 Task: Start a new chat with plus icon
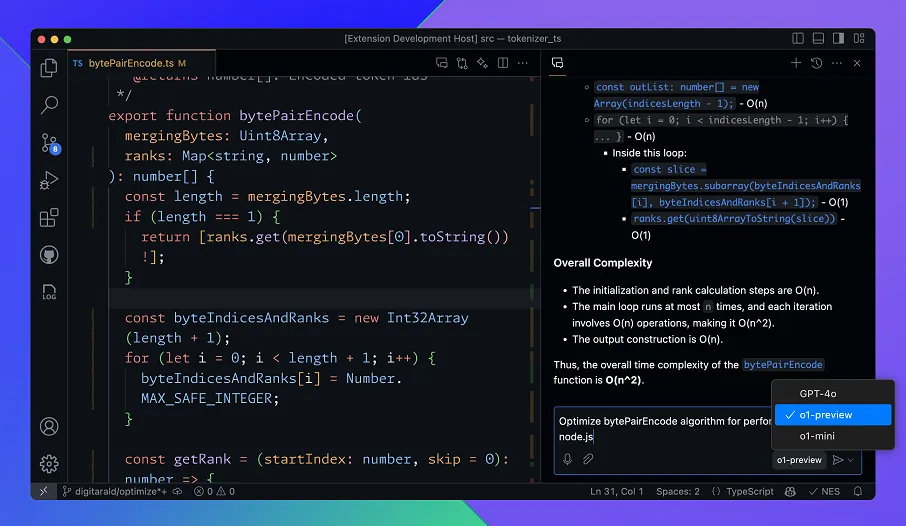click(796, 63)
